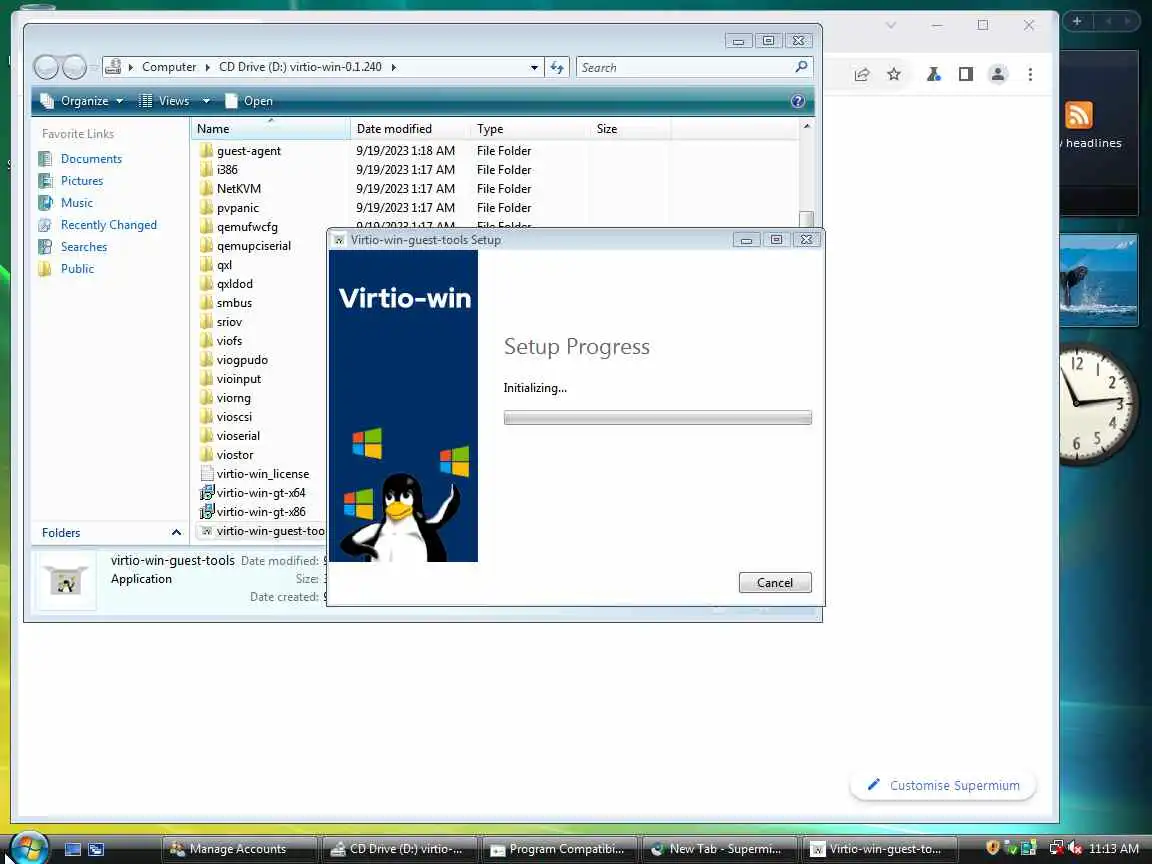1152x864 pixels.
Task: Toggle the browser side panel icon
Action: (966, 74)
